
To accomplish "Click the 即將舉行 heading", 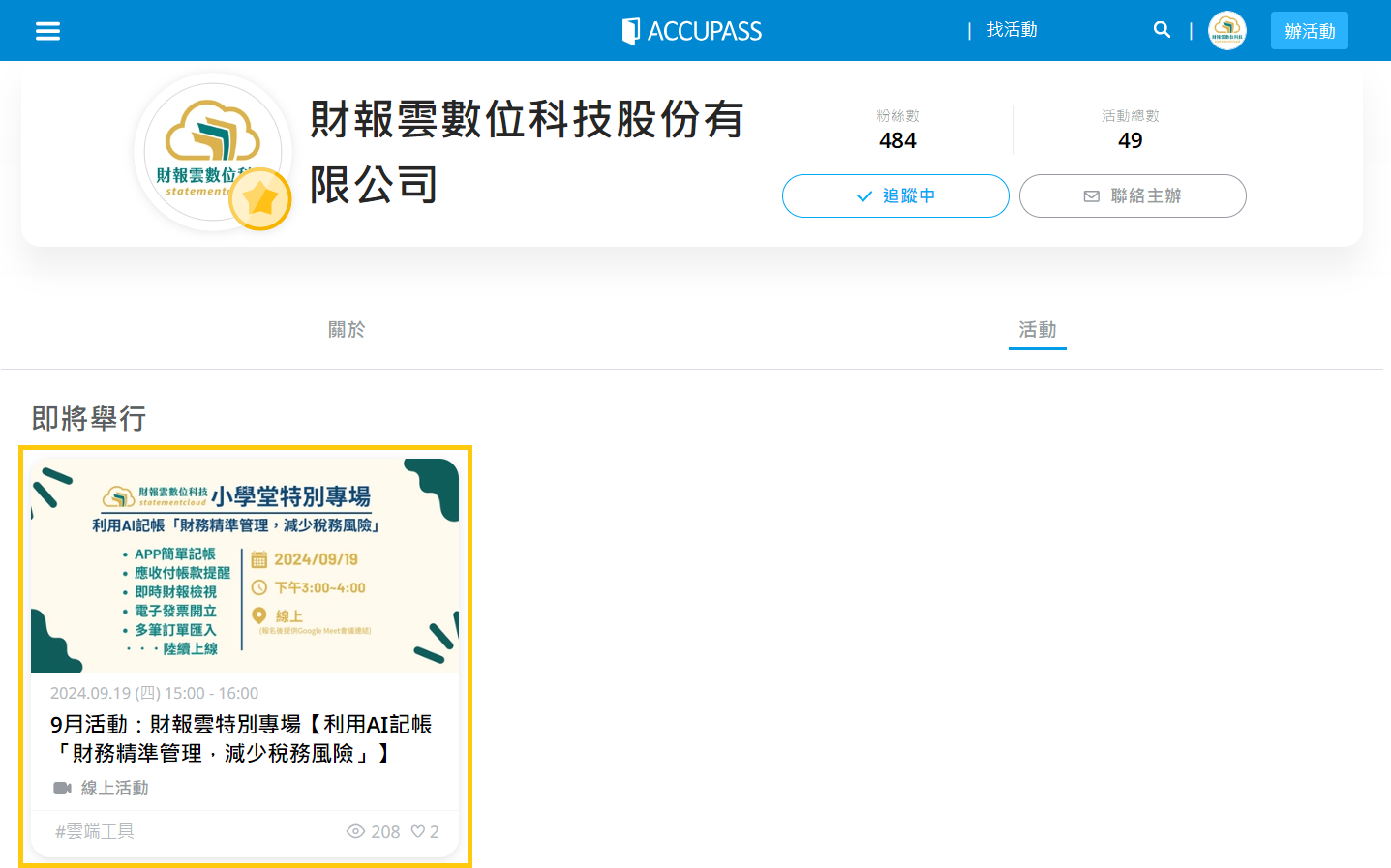I will coord(89,418).
